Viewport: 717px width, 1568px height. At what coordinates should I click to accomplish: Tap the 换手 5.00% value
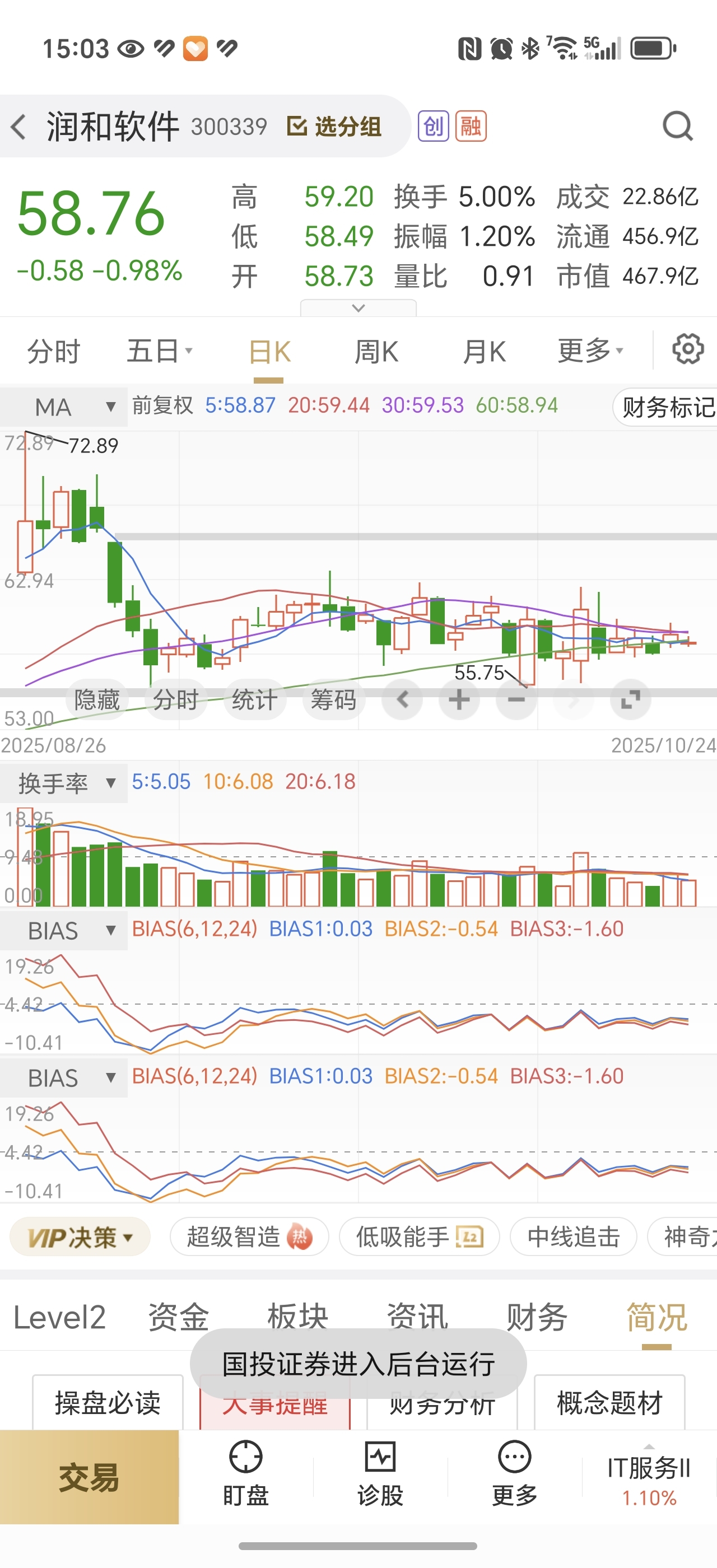497,197
